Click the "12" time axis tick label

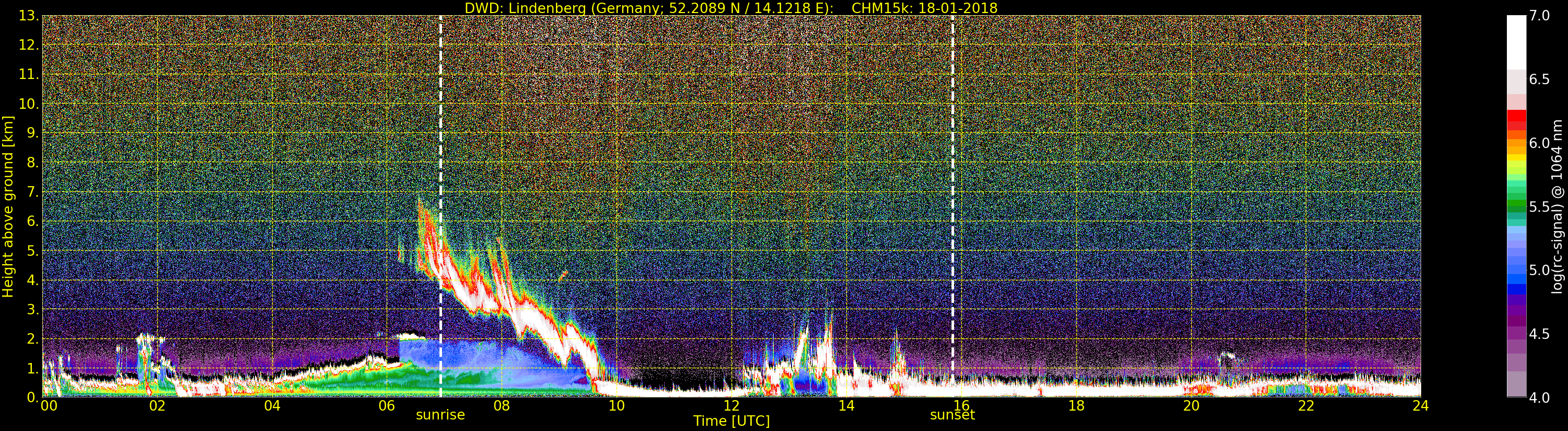[x=731, y=406]
